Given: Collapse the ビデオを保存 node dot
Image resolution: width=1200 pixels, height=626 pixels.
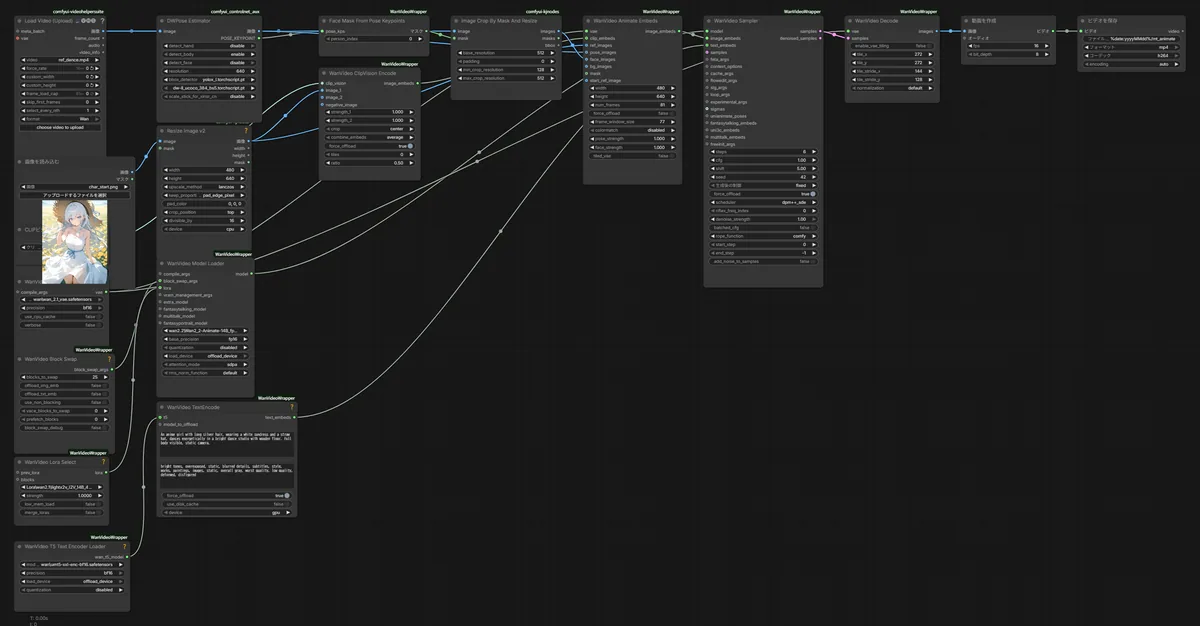Looking at the screenshot, I should [1084, 20].
